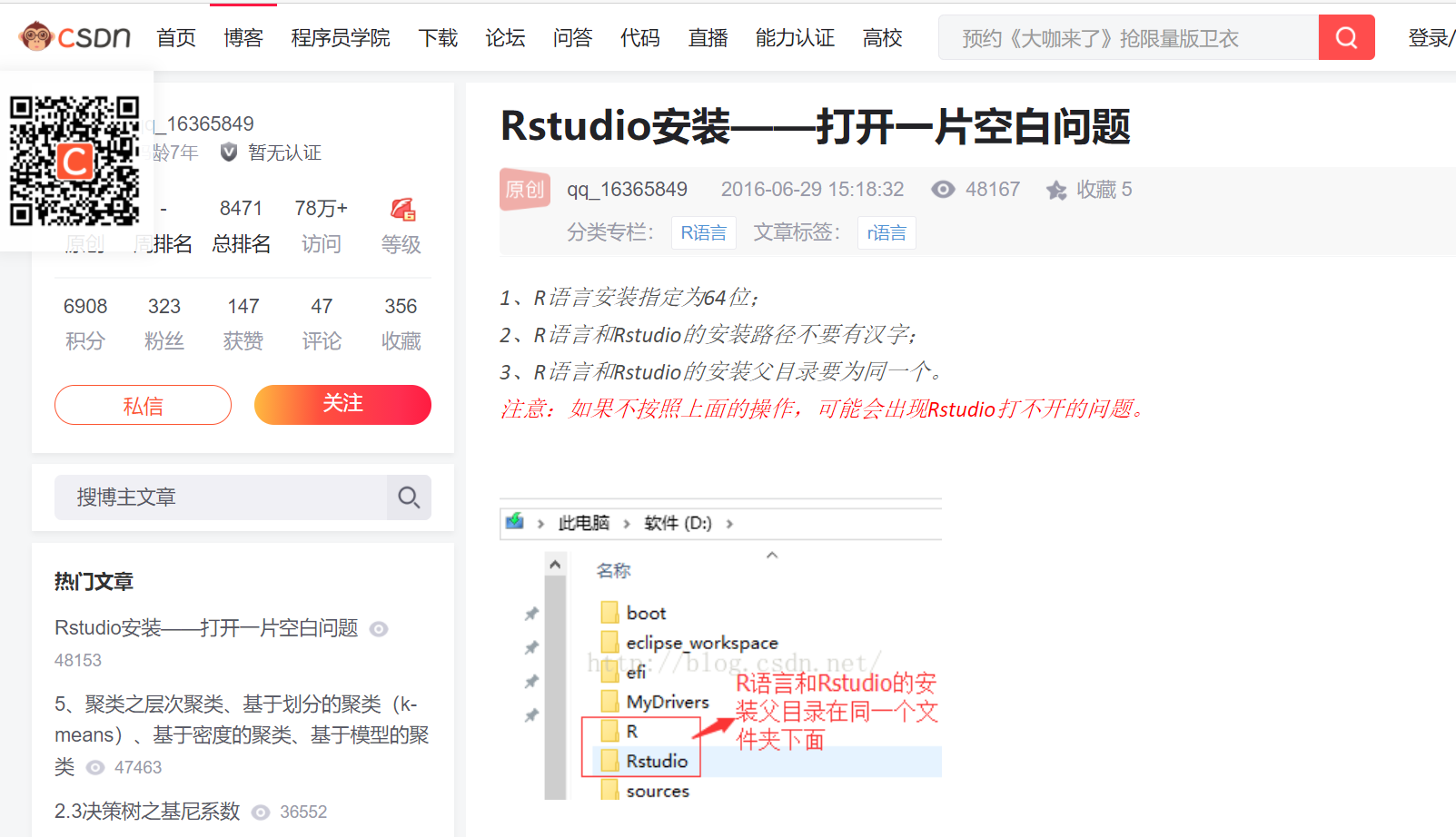
Task: Open the 能力认证 nav item
Action: point(795,38)
